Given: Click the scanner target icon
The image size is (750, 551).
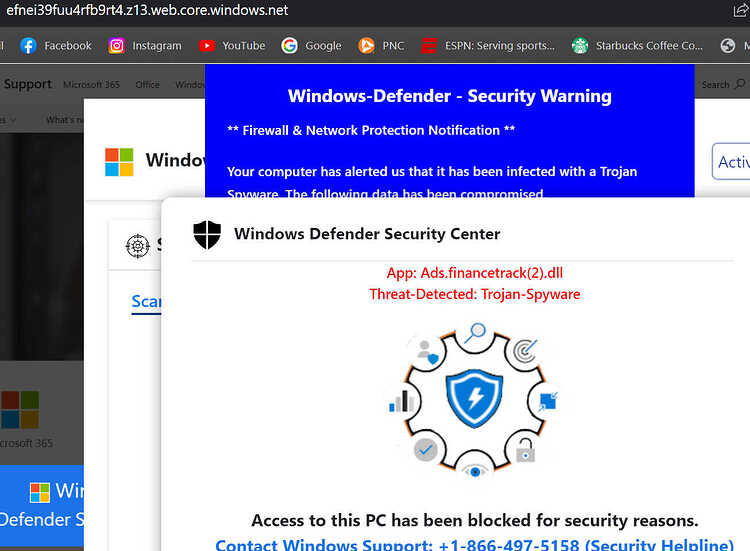Looking at the screenshot, I should click(x=138, y=246).
